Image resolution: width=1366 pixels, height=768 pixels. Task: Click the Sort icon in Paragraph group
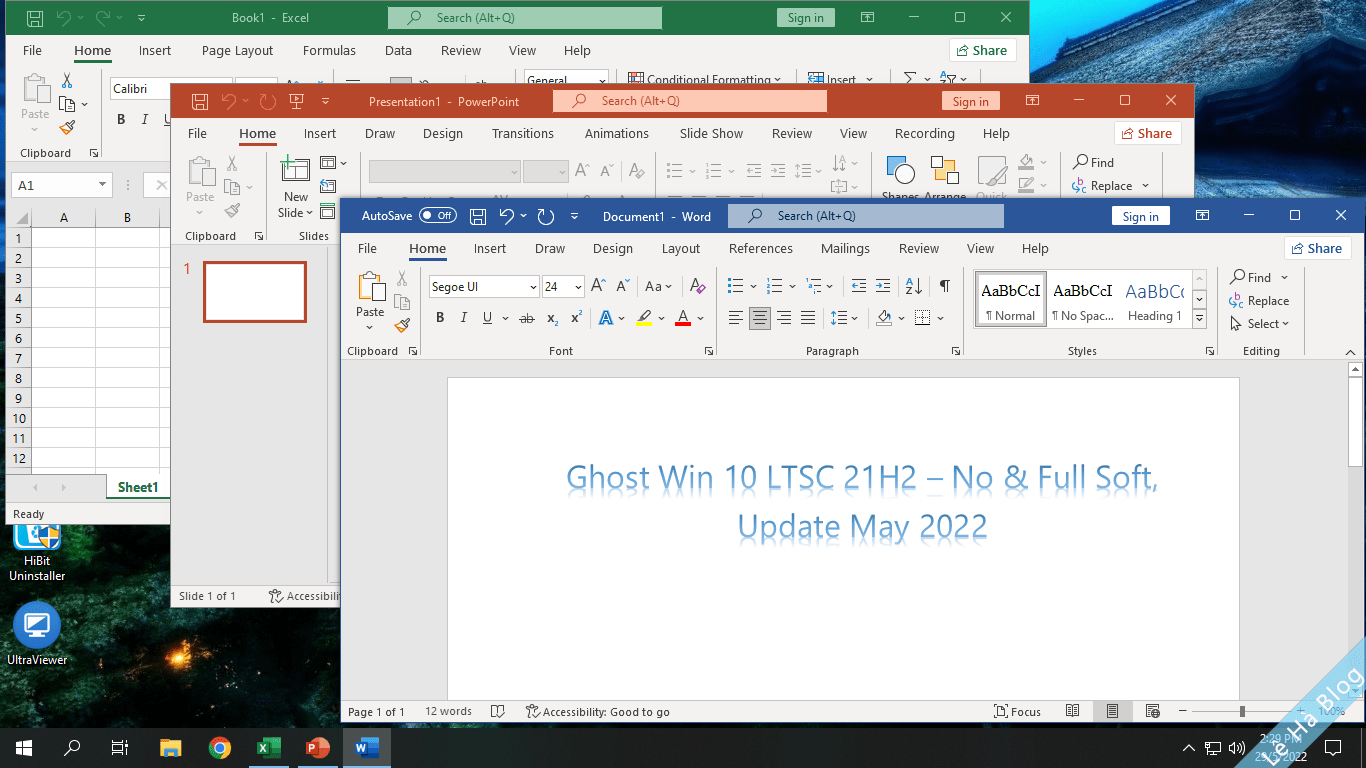pos(914,286)
